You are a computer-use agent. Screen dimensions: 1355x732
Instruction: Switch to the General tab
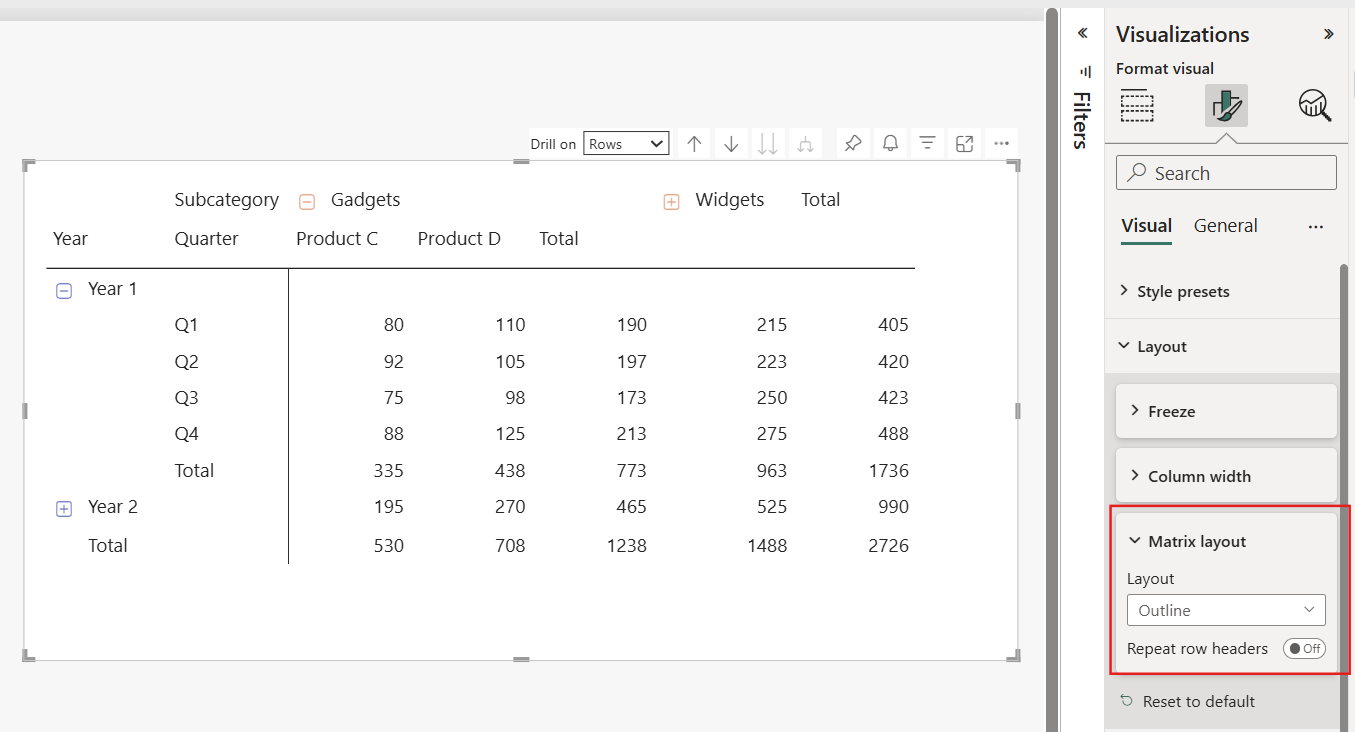(1225, 226)
